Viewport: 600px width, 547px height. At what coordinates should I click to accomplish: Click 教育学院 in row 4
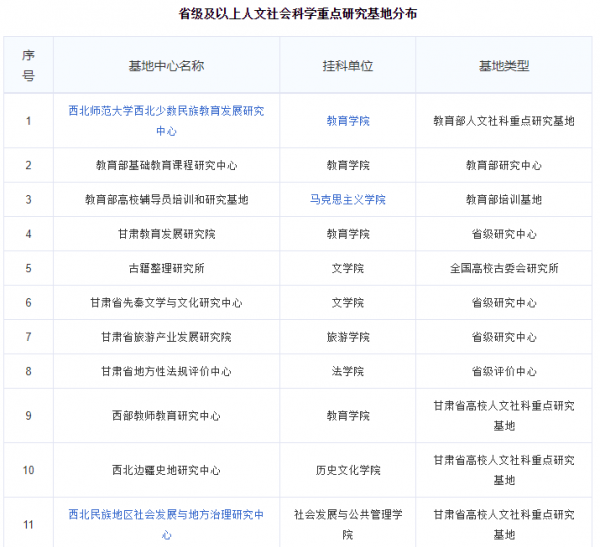(x=348, y=234)
